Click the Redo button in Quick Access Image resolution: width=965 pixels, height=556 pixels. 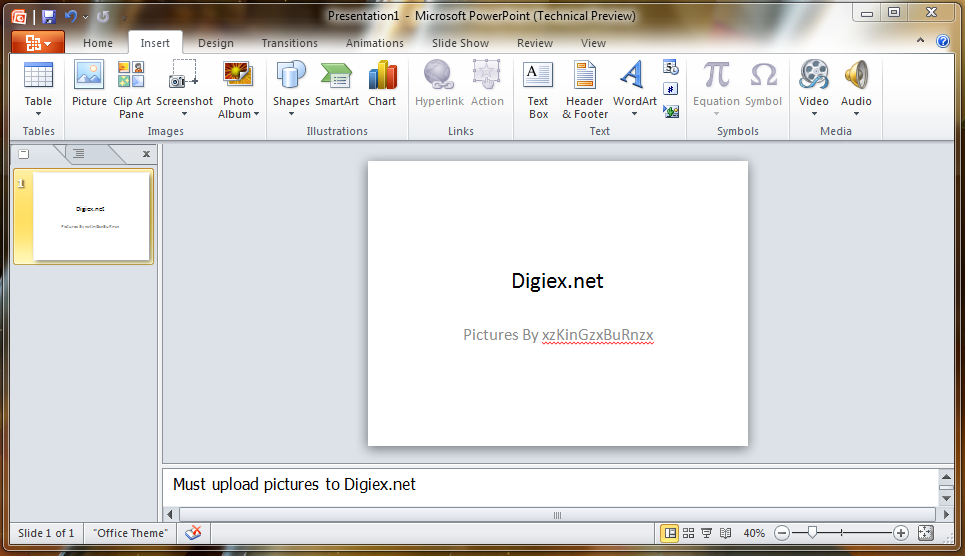point(103,17)
